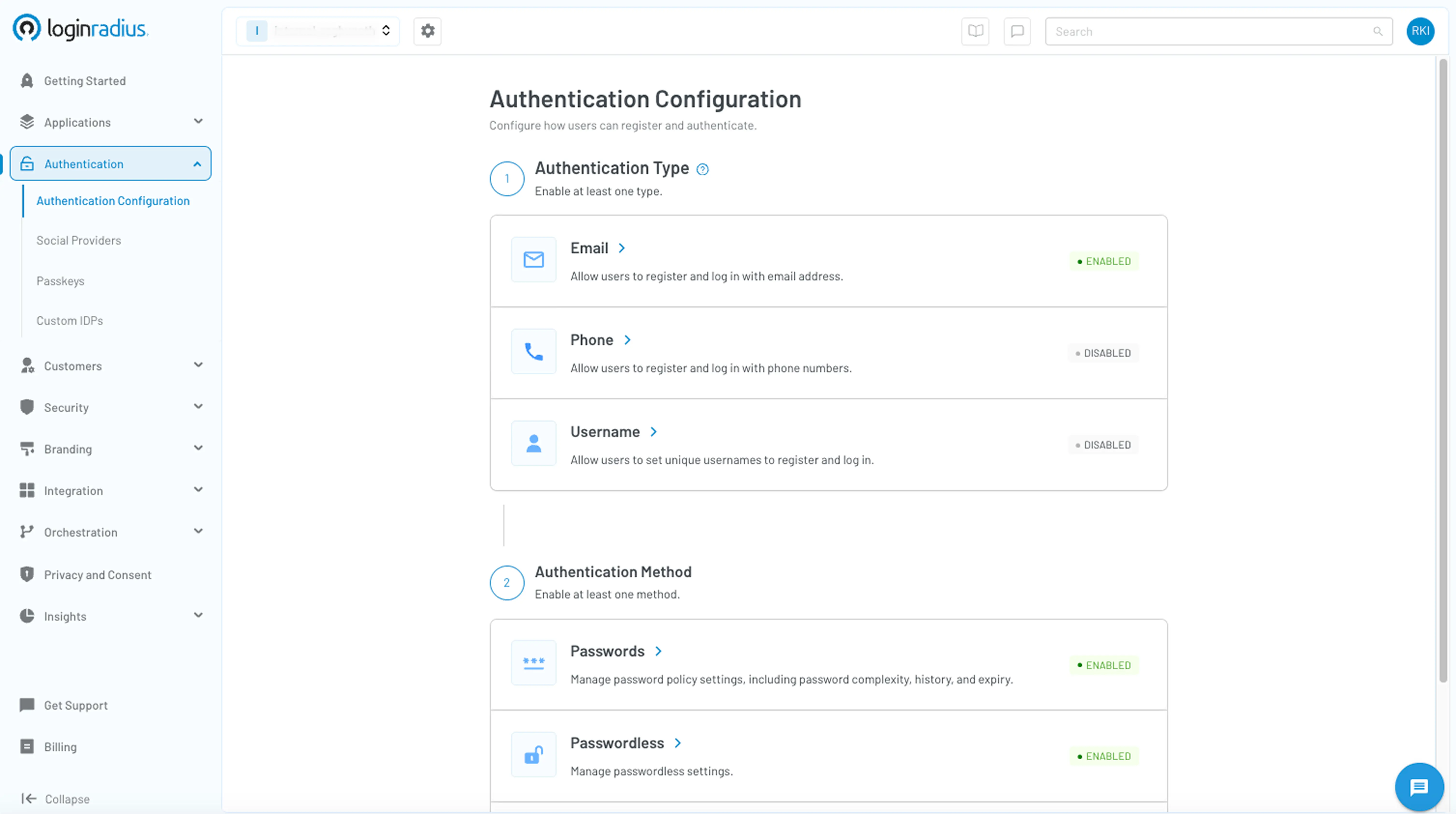1456x814 pixels.
Task: Open Email authentication type settings
Action: click(590, 247)
